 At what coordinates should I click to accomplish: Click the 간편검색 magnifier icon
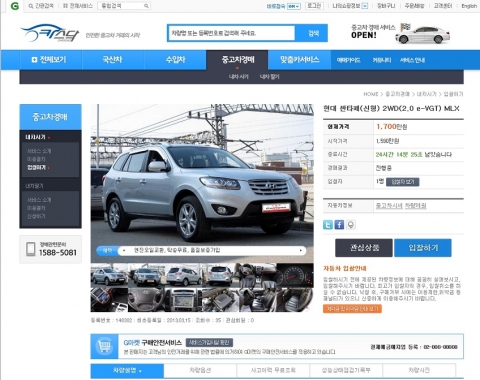pos(31,6)
